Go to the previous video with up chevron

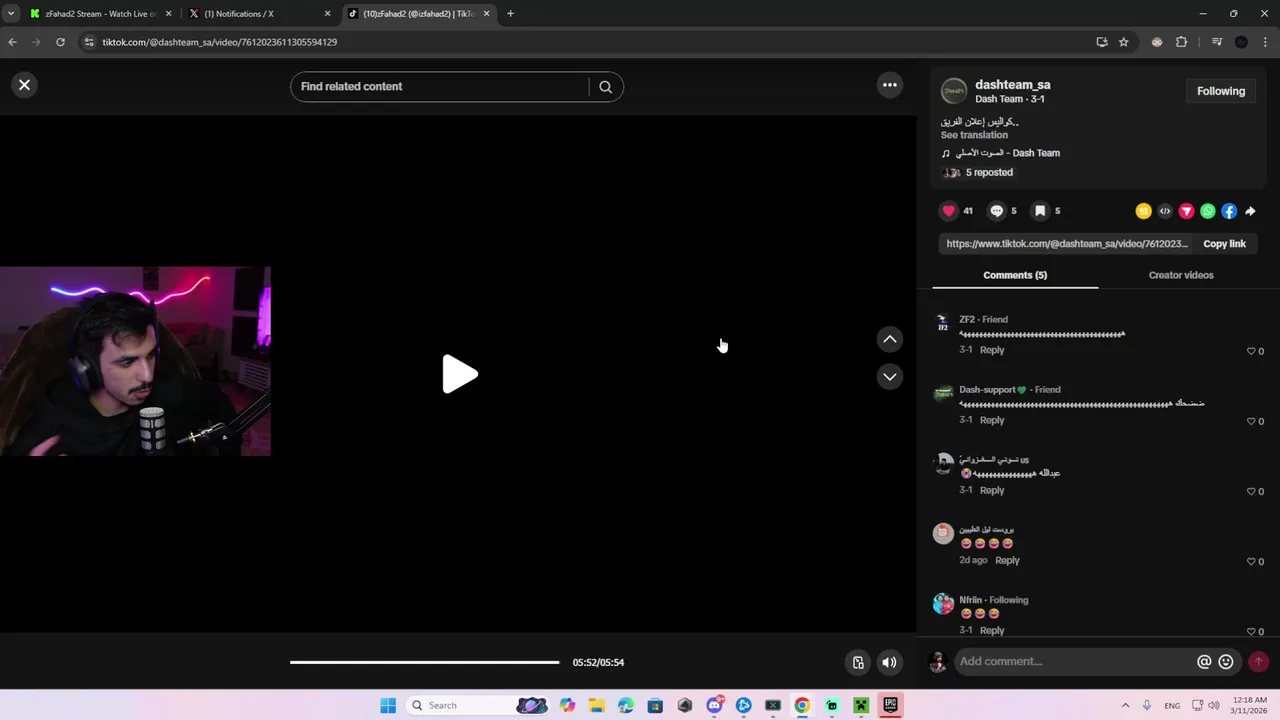click(x=889, y=340)
